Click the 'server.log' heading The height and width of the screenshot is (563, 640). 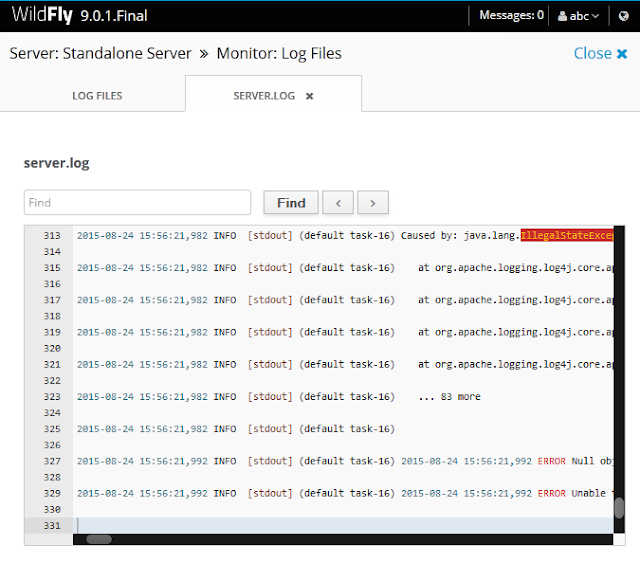(56, 163)
